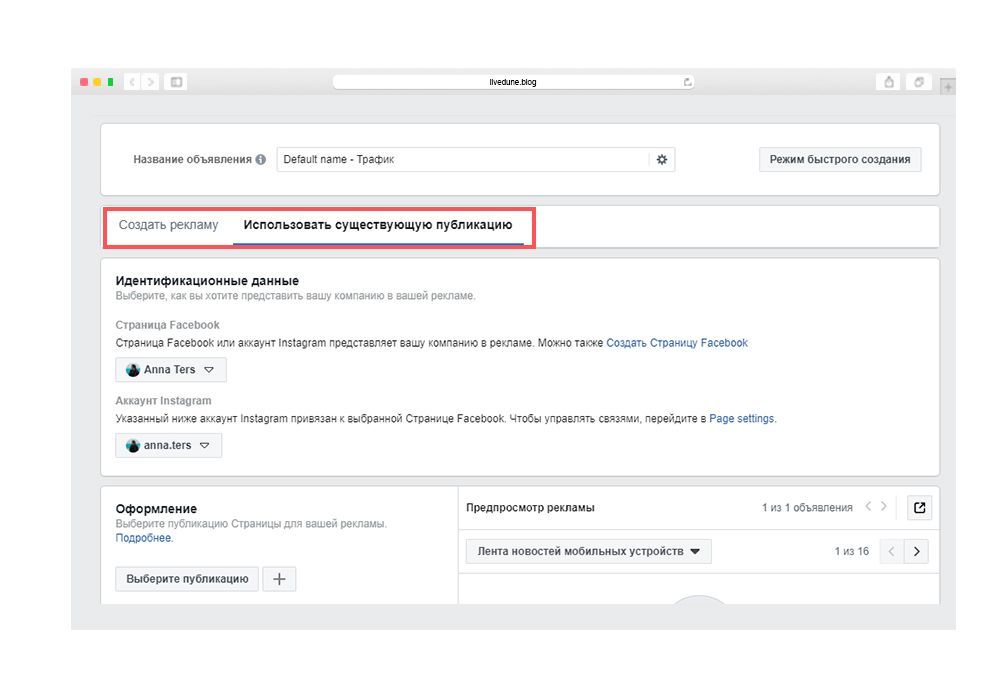Go to next placement preview arrow
1000x700 pixels.
click(917, 551)
